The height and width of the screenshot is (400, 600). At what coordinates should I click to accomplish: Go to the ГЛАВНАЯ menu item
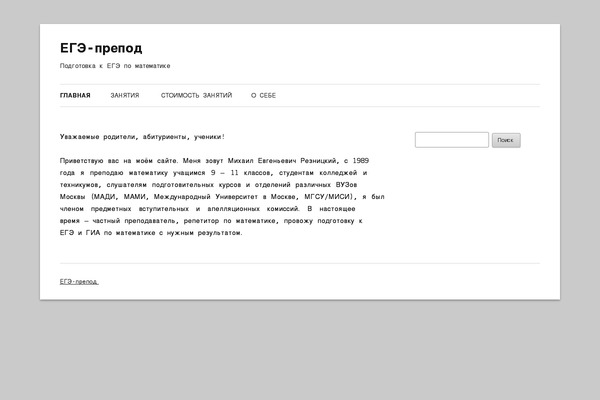pos(75,95)
